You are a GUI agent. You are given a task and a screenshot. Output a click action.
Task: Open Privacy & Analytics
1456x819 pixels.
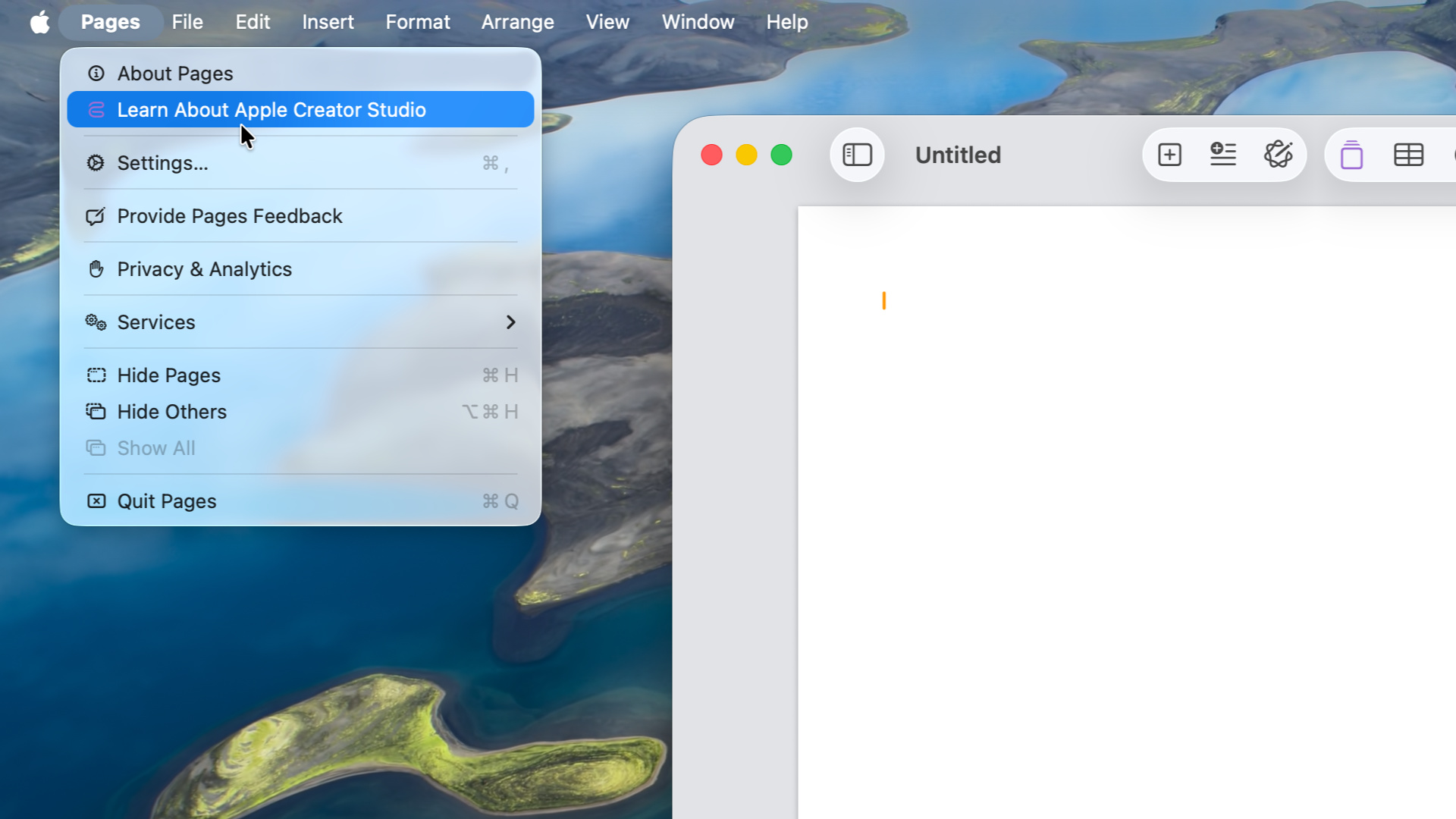pyautogui.click(x=204, y=269)
